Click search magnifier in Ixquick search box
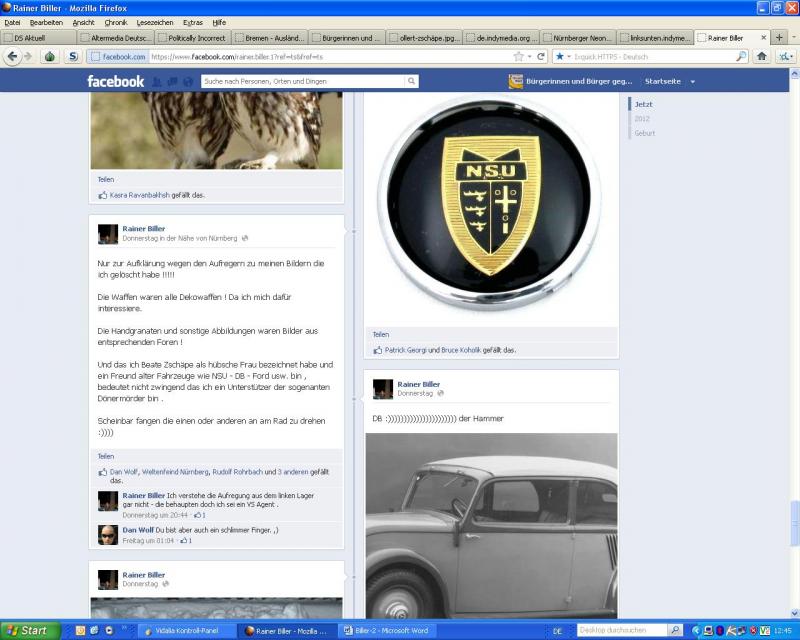Viewport: 800px width, 640px height. coord(741,57)
